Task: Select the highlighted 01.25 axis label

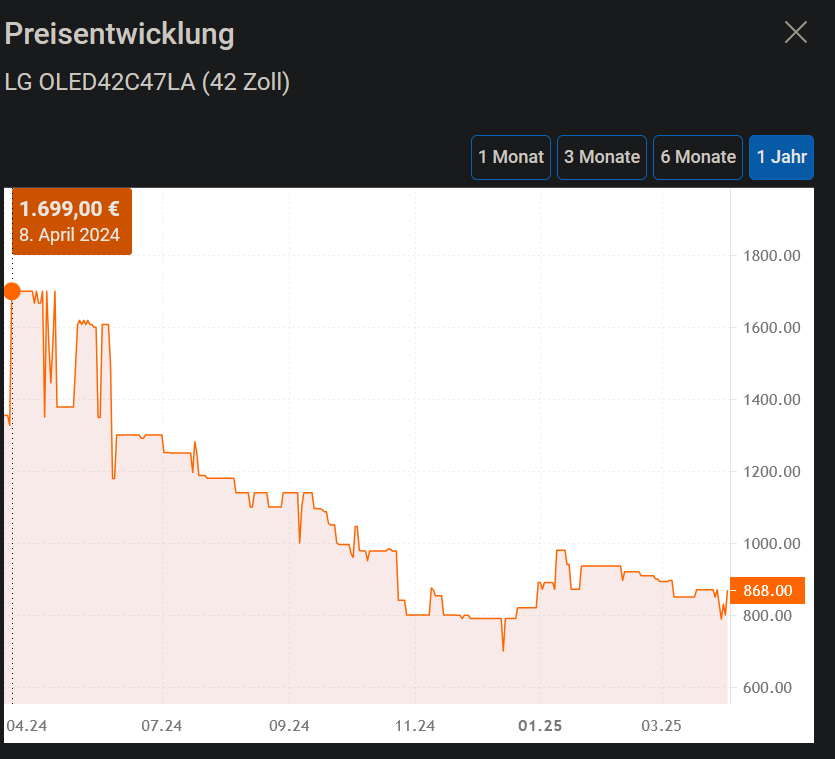Action: pyautogui.click(x=539, y=726)
